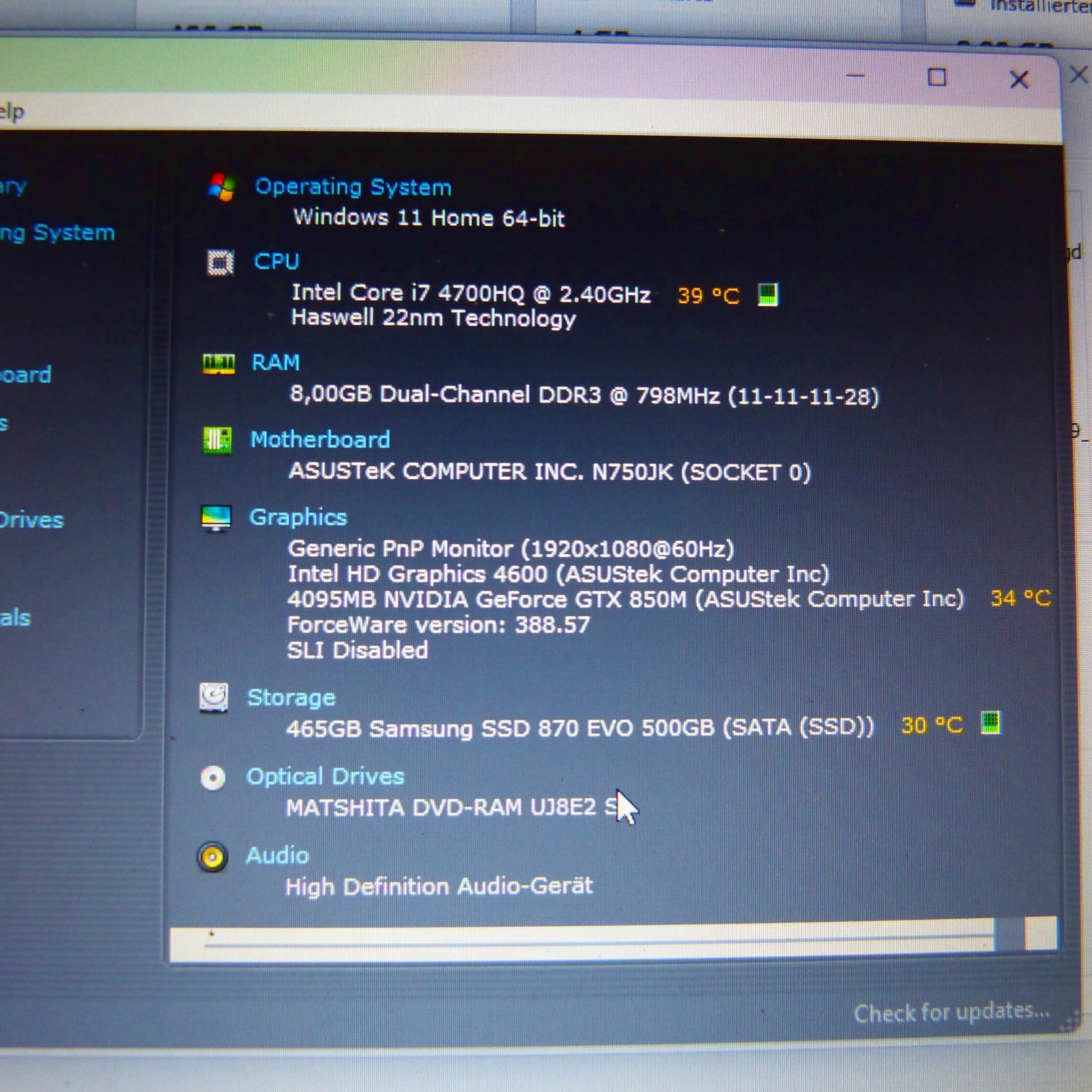Screen dimensions: 1092x1092
Task: Select Motherboard in the sidebar
Action: pyautogui.click(x=25, y=375)
